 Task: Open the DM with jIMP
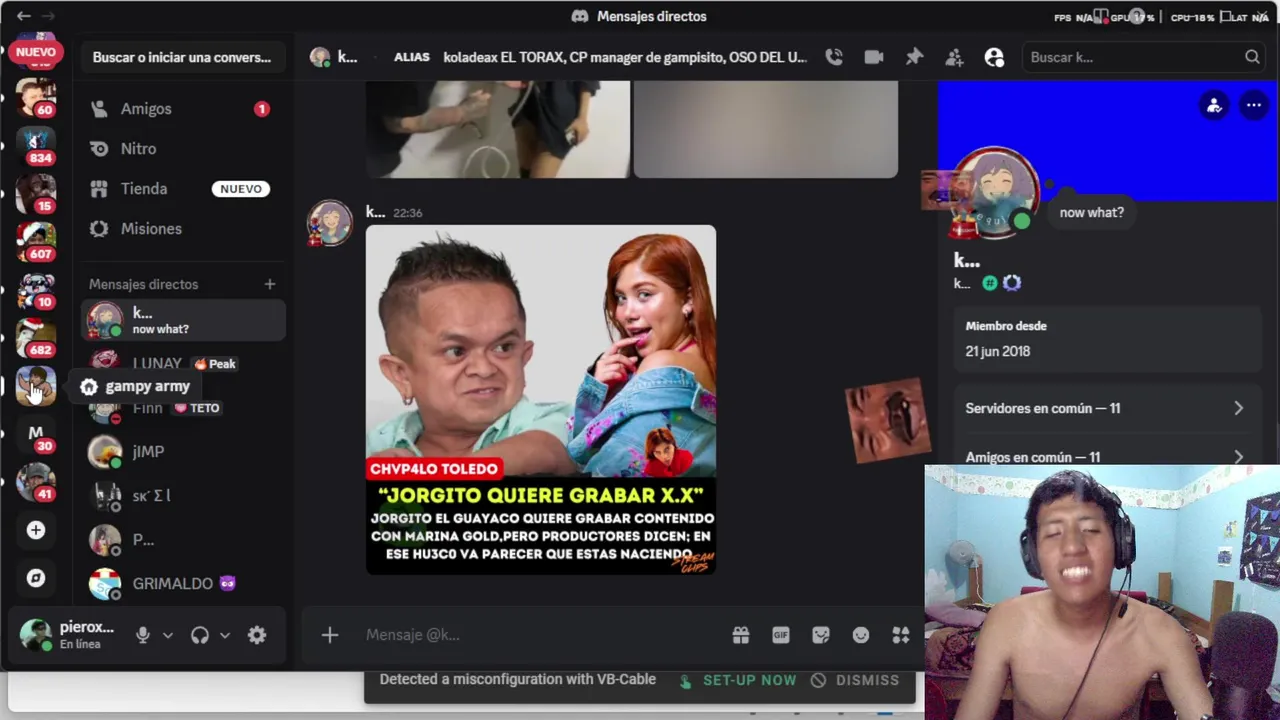[183, 452]
